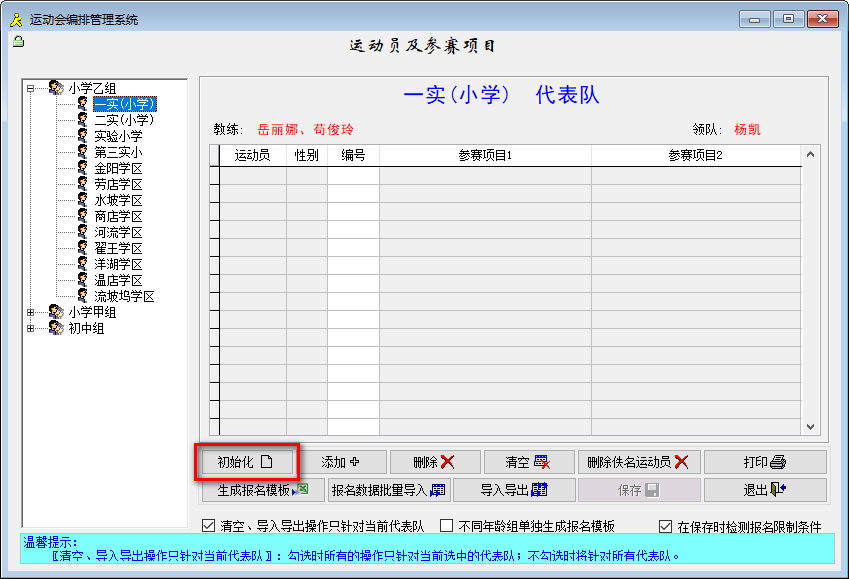This screenshot has width=849, height=579.
Task: Toggle 清空、导入导出操作只针对当前代表队 checkbox
Action: pyautogui.click(x=209, y=526)
